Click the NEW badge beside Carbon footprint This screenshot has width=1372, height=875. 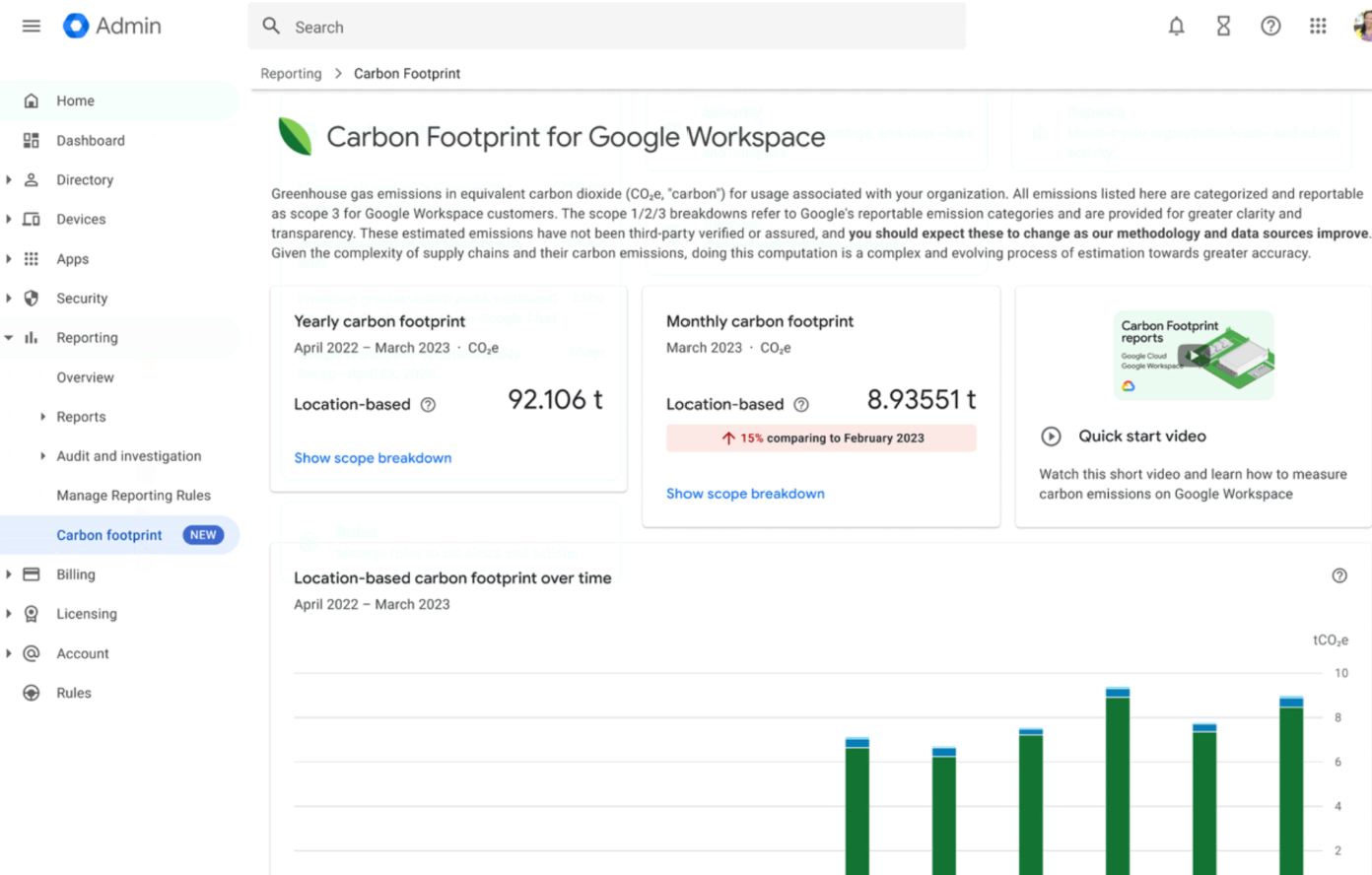tap(203, 535)
